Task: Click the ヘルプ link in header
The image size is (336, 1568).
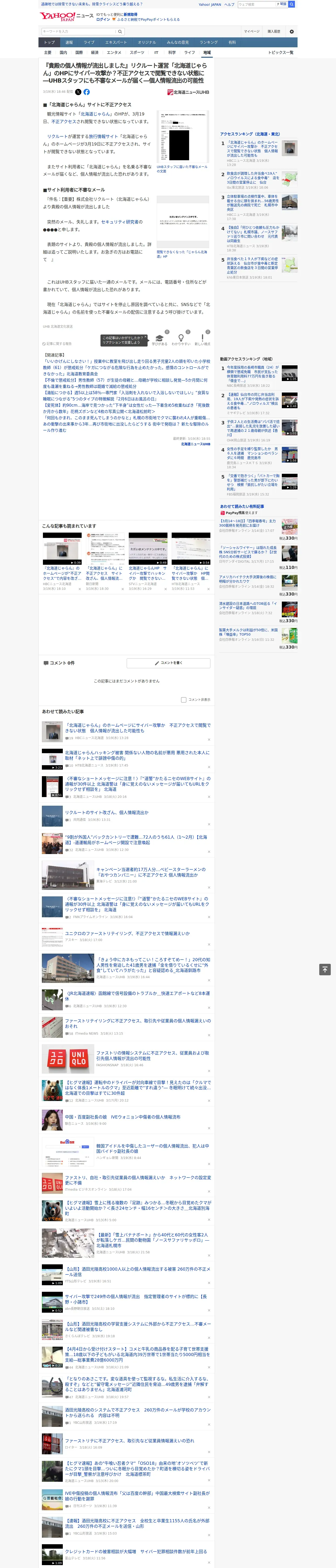Action: tap(229, 4)
